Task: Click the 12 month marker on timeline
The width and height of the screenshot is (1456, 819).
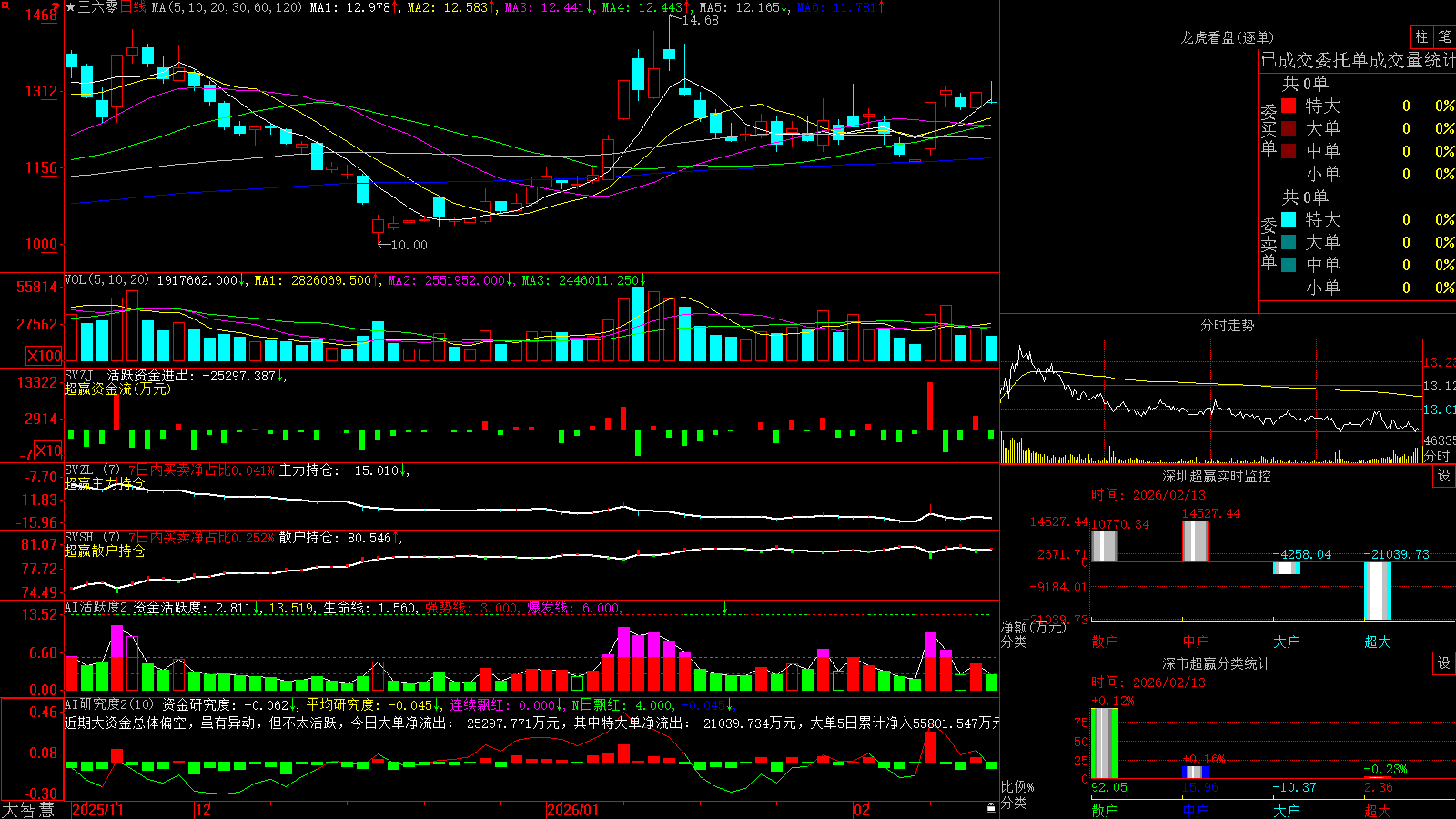Action: [204, 810]
